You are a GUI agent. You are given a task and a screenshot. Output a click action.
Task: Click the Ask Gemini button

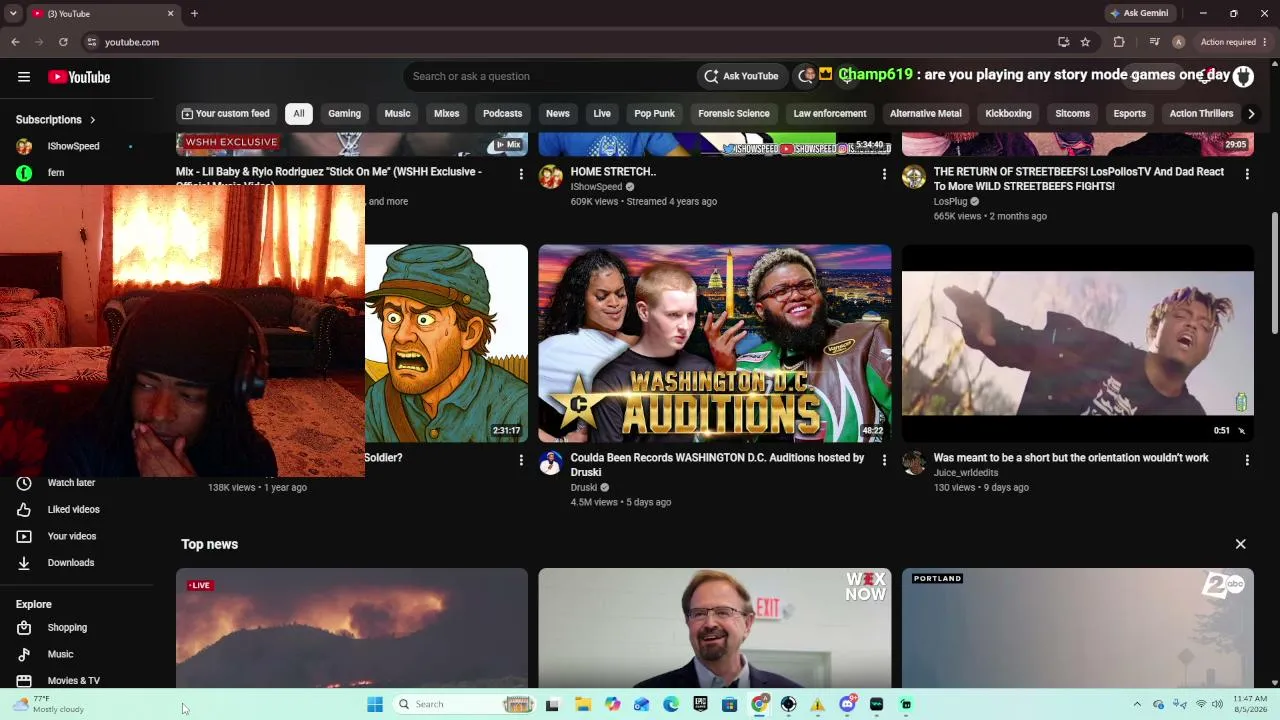[x=1138, y=13]
